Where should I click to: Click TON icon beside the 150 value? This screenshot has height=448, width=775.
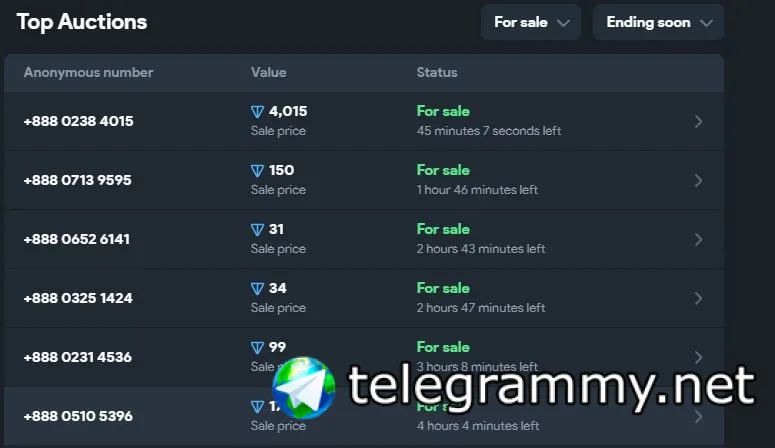(257, 171)
